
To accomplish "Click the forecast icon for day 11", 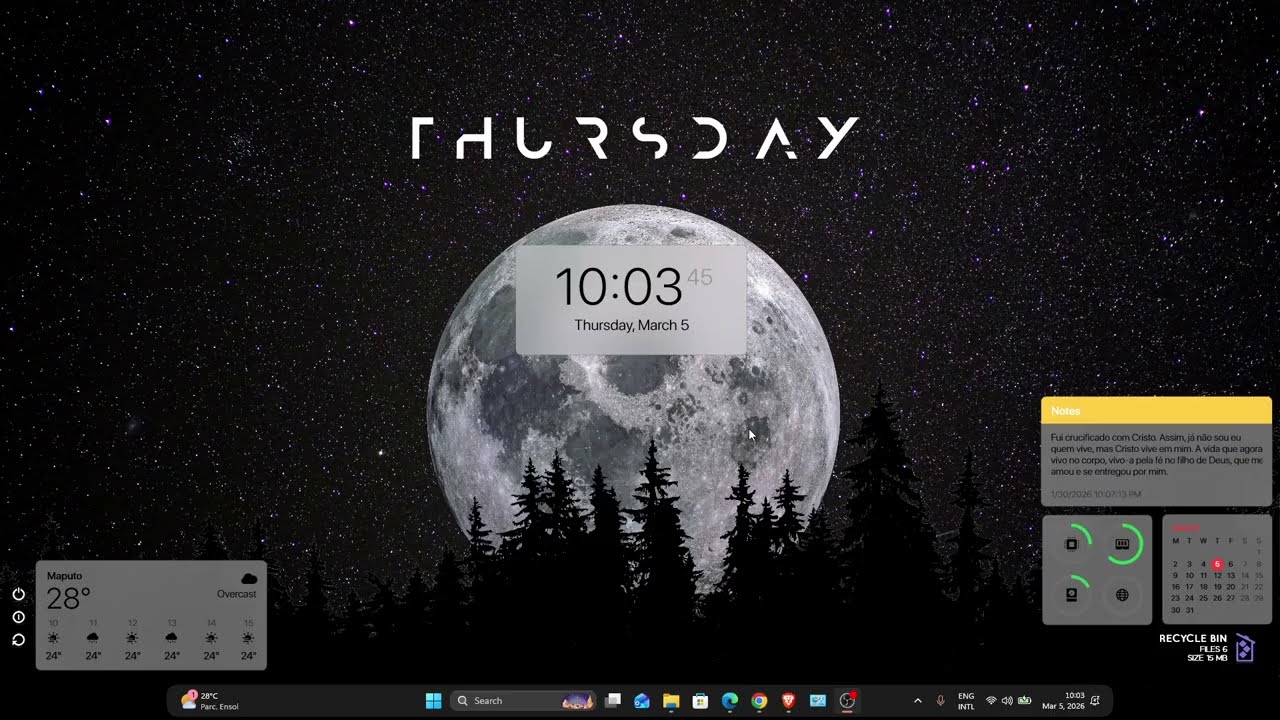I will tap(93, 638).
